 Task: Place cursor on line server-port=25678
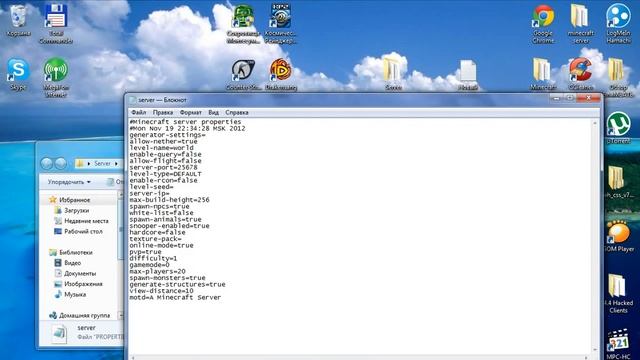(164, 167)
